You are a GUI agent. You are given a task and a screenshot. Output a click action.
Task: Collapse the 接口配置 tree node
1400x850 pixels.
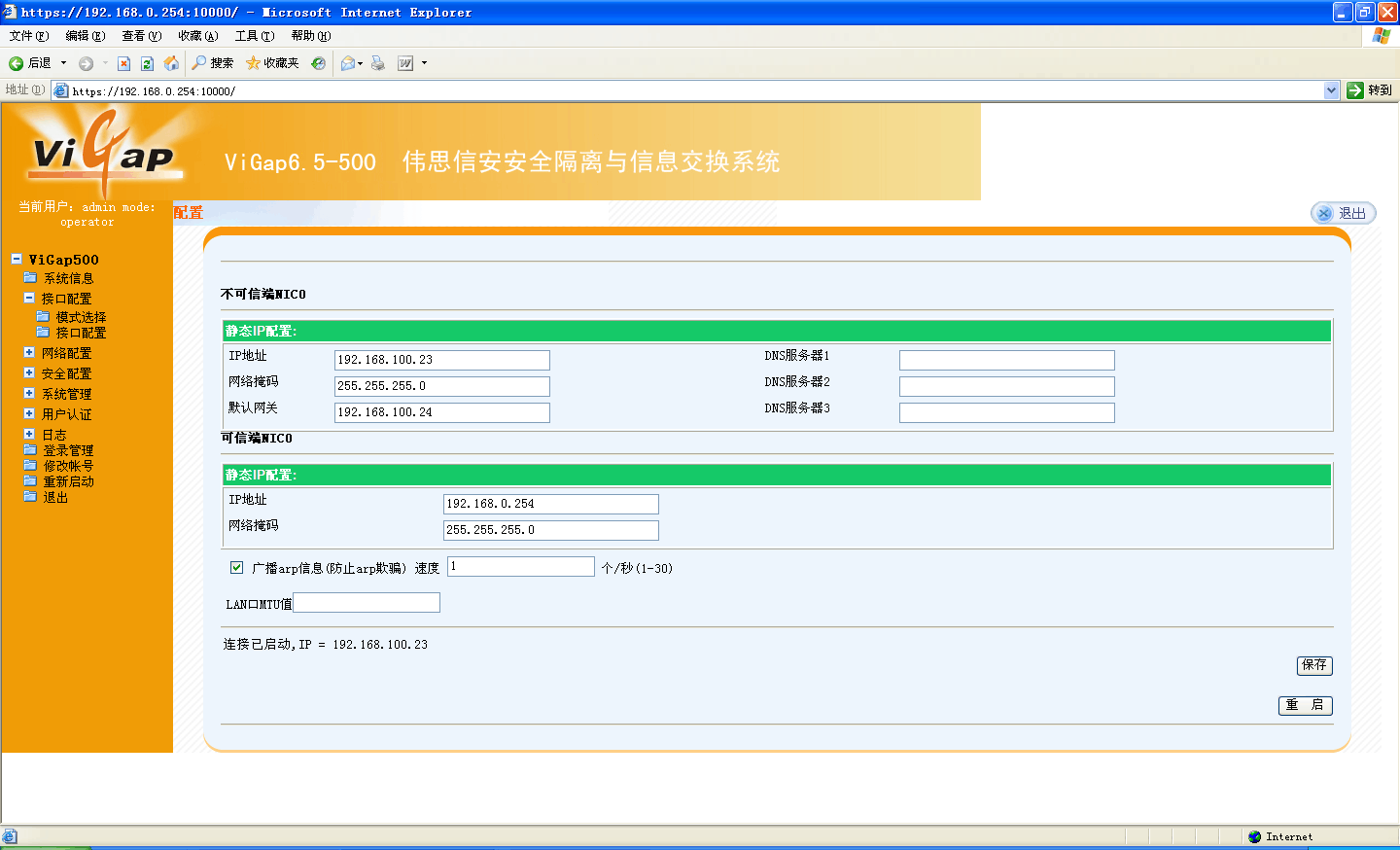point(29,298)
